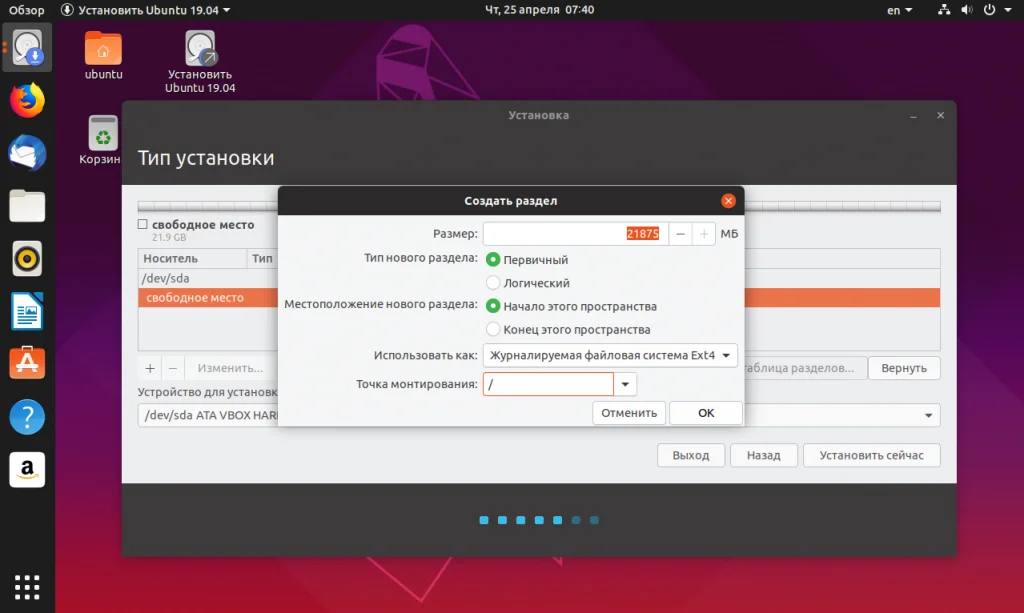Click the Размер size input field

(575, 234)
